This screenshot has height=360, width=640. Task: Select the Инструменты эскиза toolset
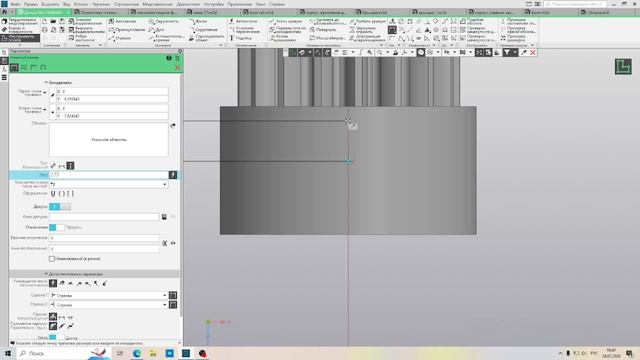pyautogui.click(x=20, y=38)
